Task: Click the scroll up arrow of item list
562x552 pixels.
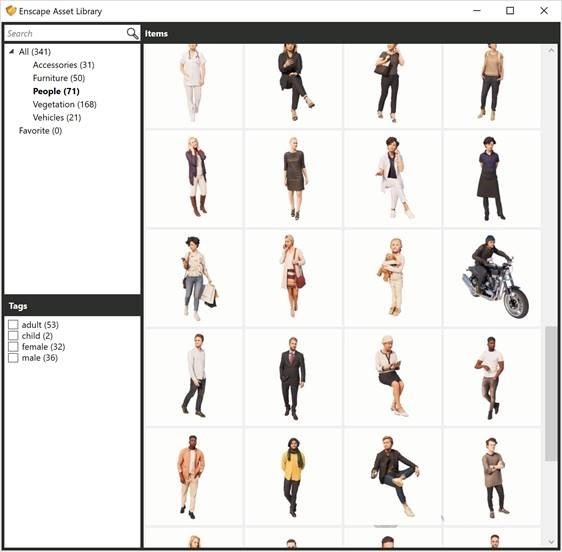Action: click(x=551, y=51)
